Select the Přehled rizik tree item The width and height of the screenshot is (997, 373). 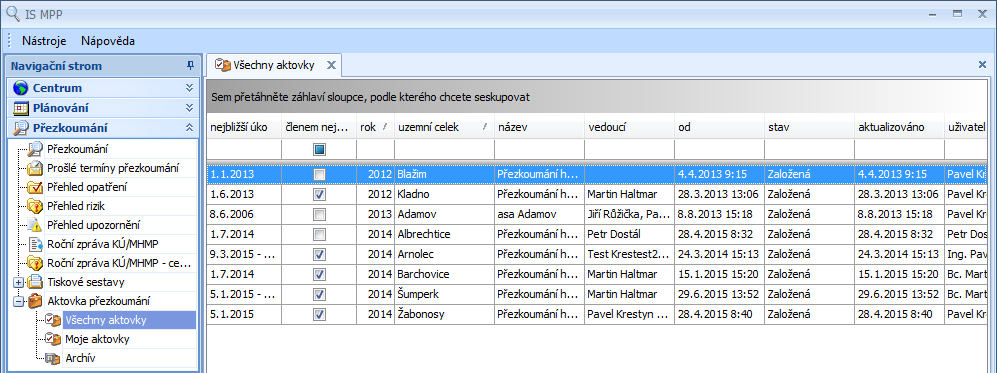click(76, 206)
